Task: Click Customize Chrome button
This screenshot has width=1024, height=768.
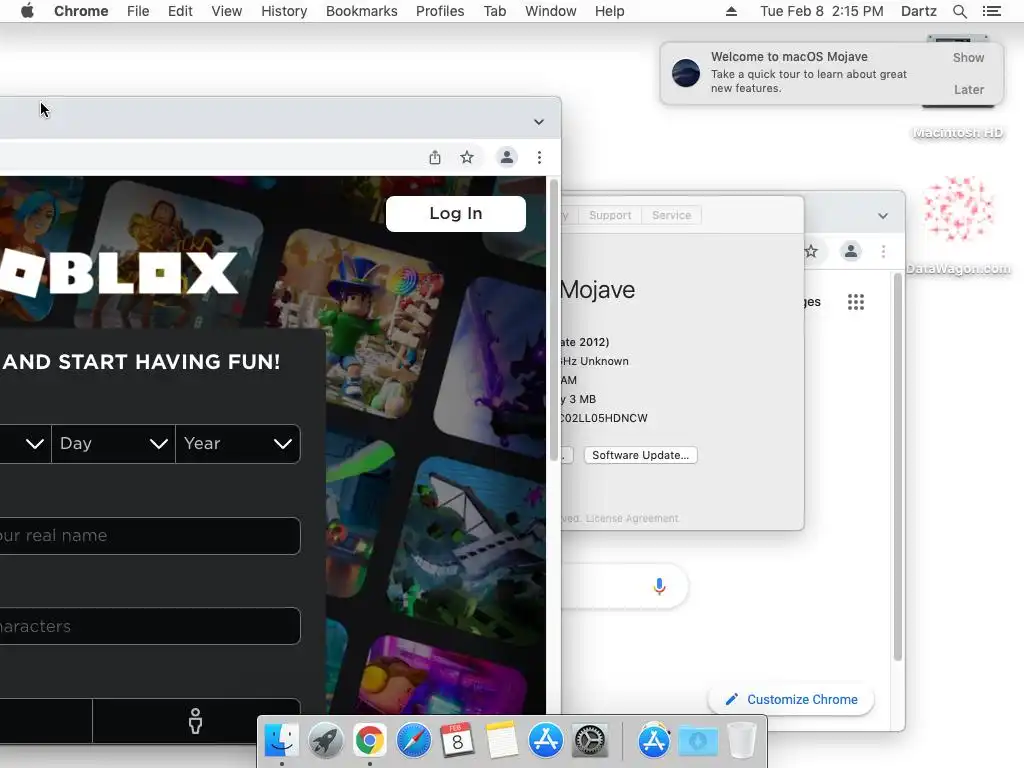Action: (x=791, y=699)
